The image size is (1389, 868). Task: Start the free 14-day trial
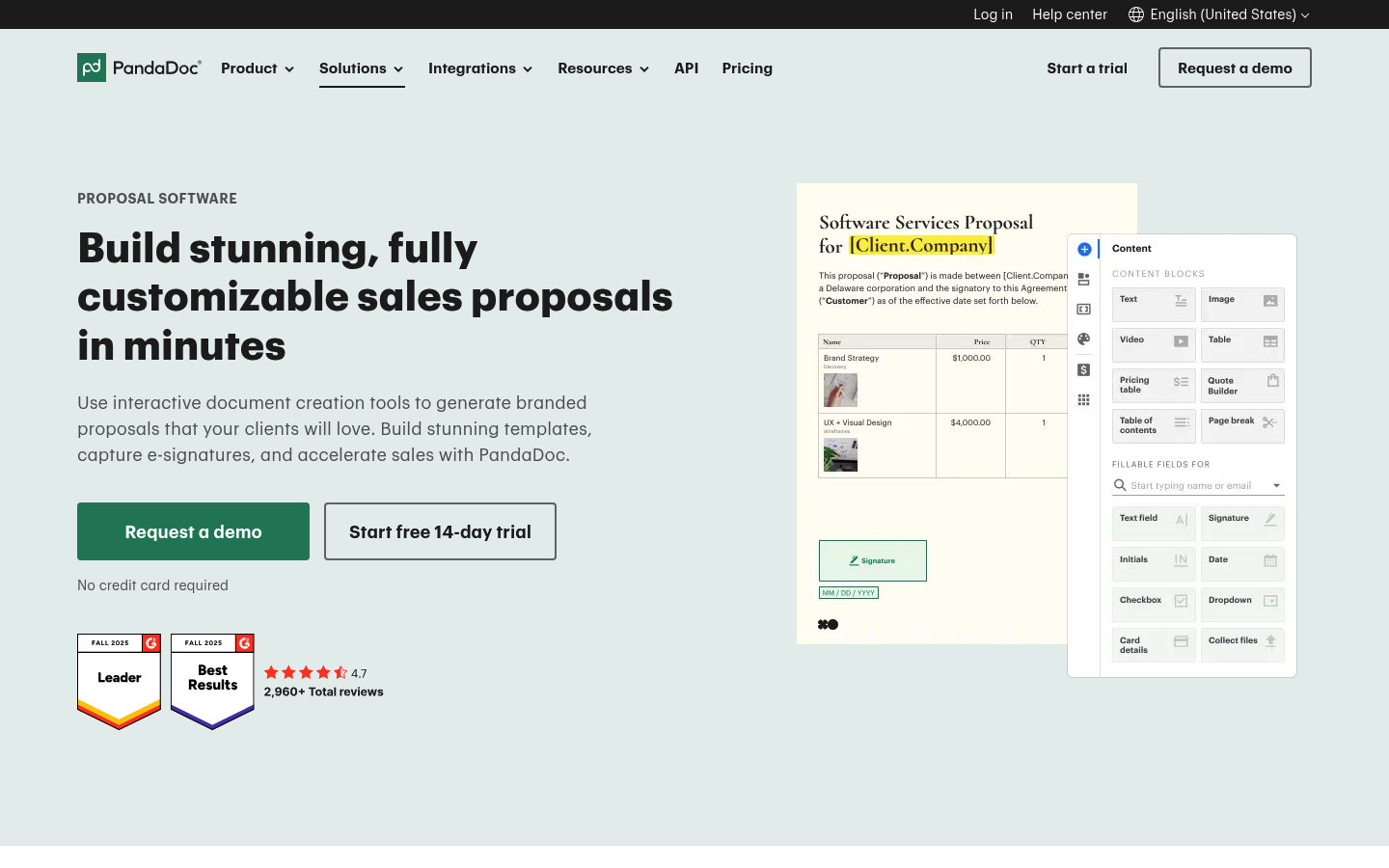click(x=440, y=531)
